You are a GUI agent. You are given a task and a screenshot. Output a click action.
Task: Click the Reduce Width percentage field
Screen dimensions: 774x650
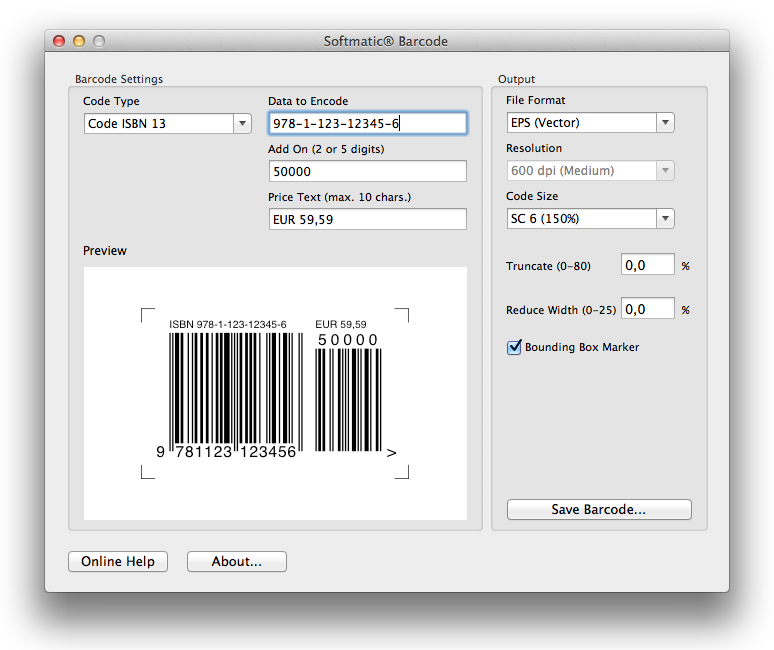[648, 309]
